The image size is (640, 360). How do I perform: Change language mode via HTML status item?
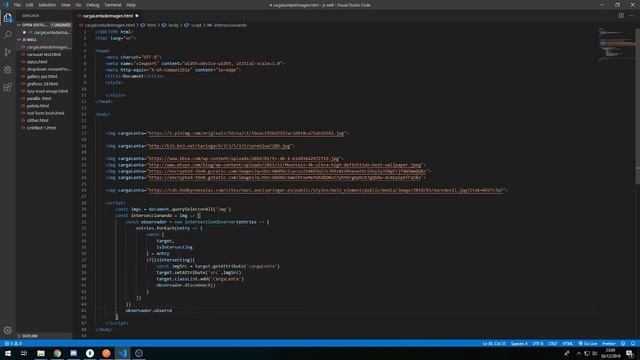567,344
